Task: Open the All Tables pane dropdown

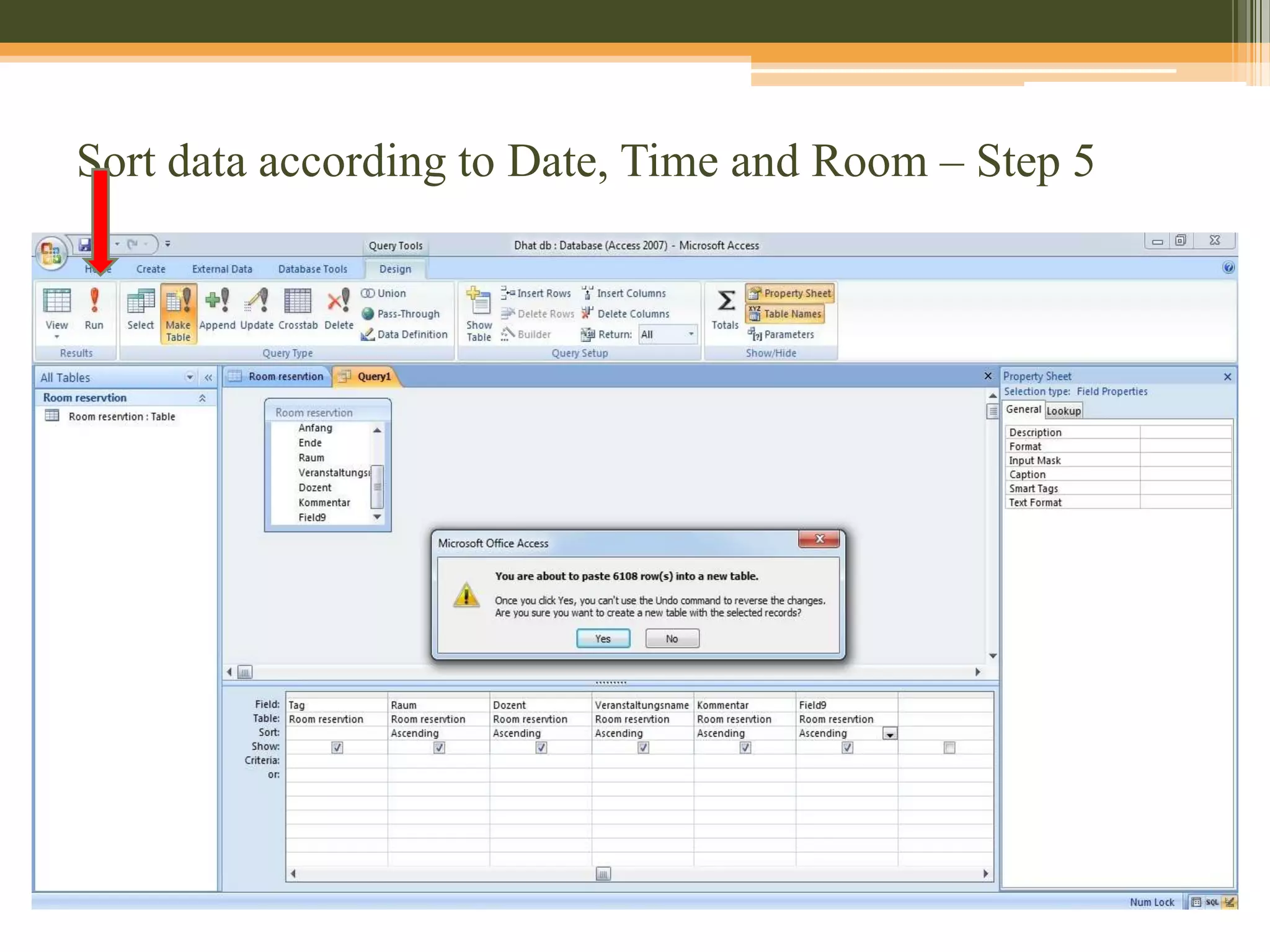Action: pyautogui.click(x=190, y=377)
